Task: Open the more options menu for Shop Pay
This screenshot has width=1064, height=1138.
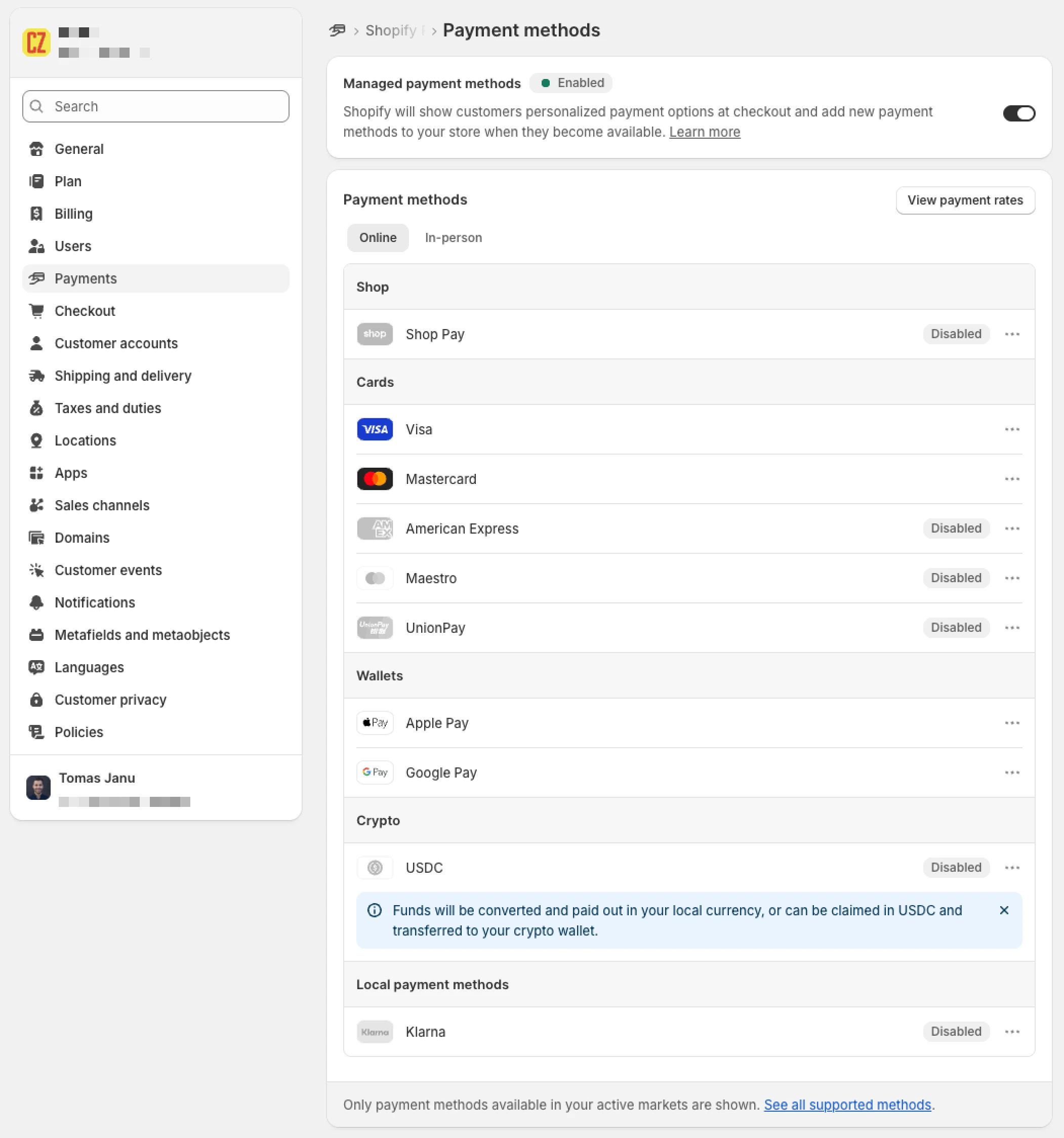Action: pos(1012,334)
